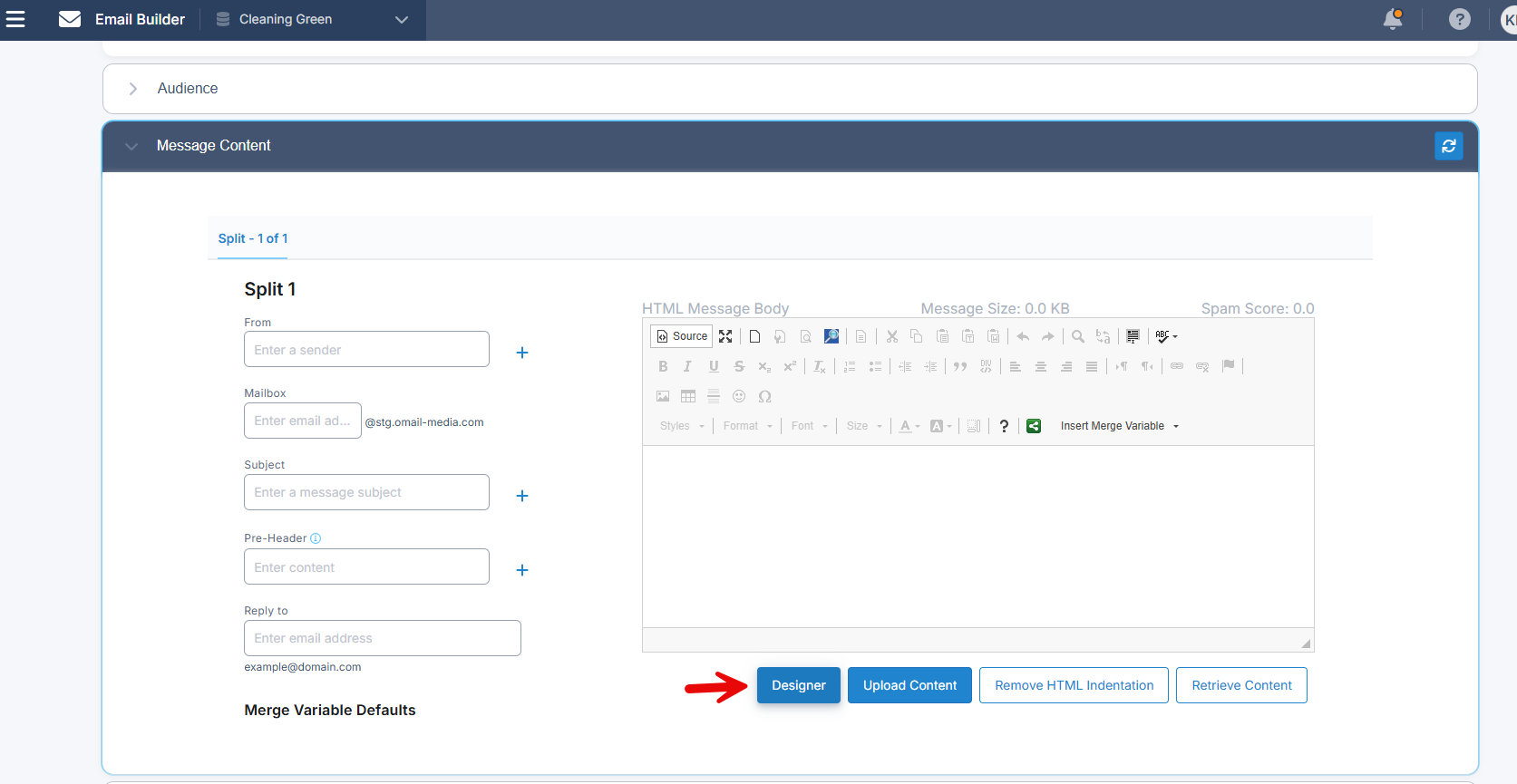Click the notification bell icon
The height and width of the screenshot is (784, 1517).
click(1393, 19)
